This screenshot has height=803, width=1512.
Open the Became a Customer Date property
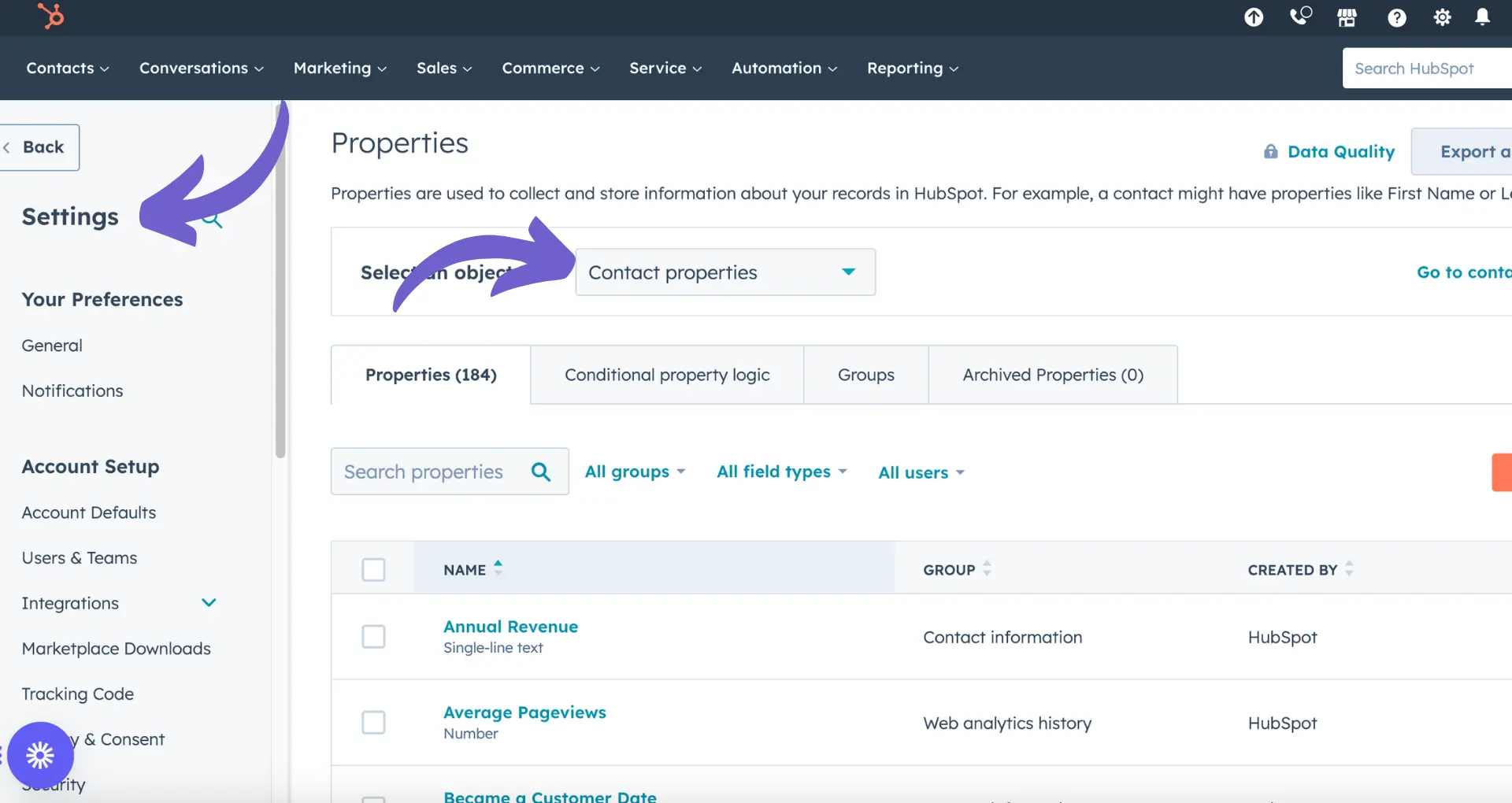550,797
